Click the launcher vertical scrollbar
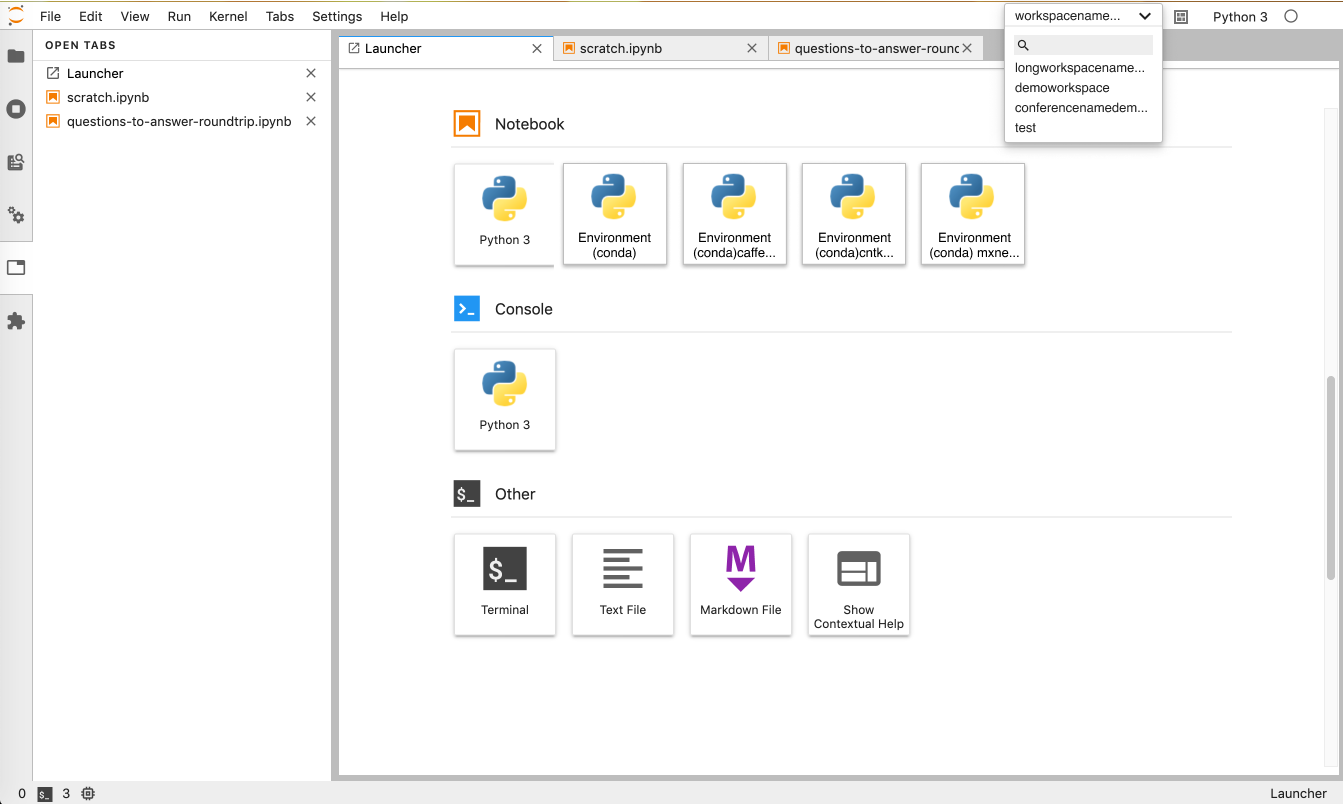Image resolution: width=1343 pixels, height=804 pixels. [x=1330, y=477]
